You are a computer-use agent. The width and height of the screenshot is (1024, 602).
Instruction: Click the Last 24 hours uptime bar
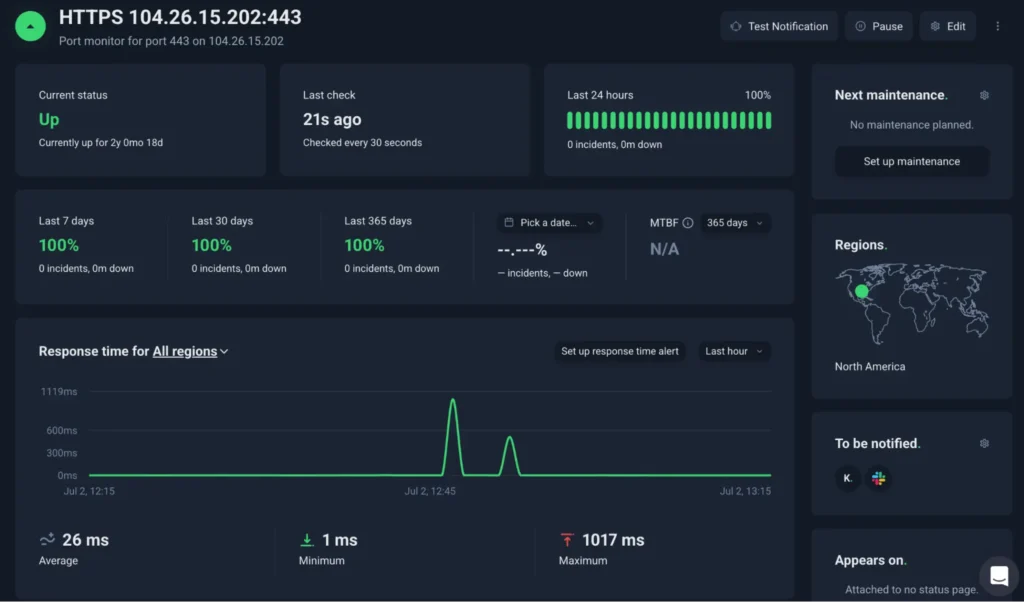click(669, 120)
